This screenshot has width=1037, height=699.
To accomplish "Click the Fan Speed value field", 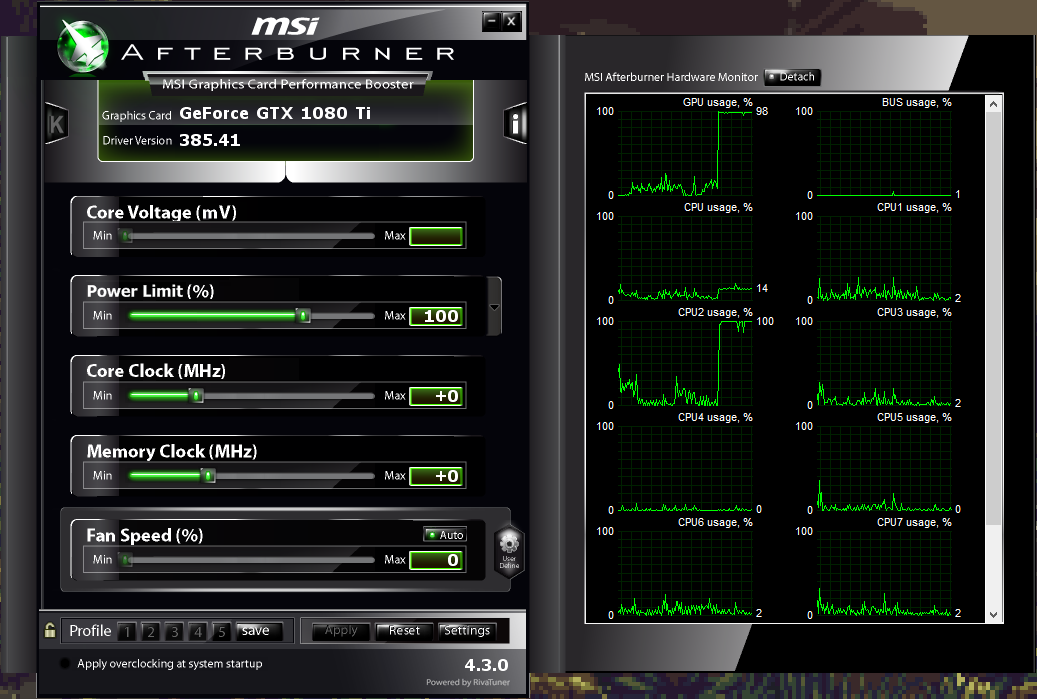I will (x=436, y=560).
